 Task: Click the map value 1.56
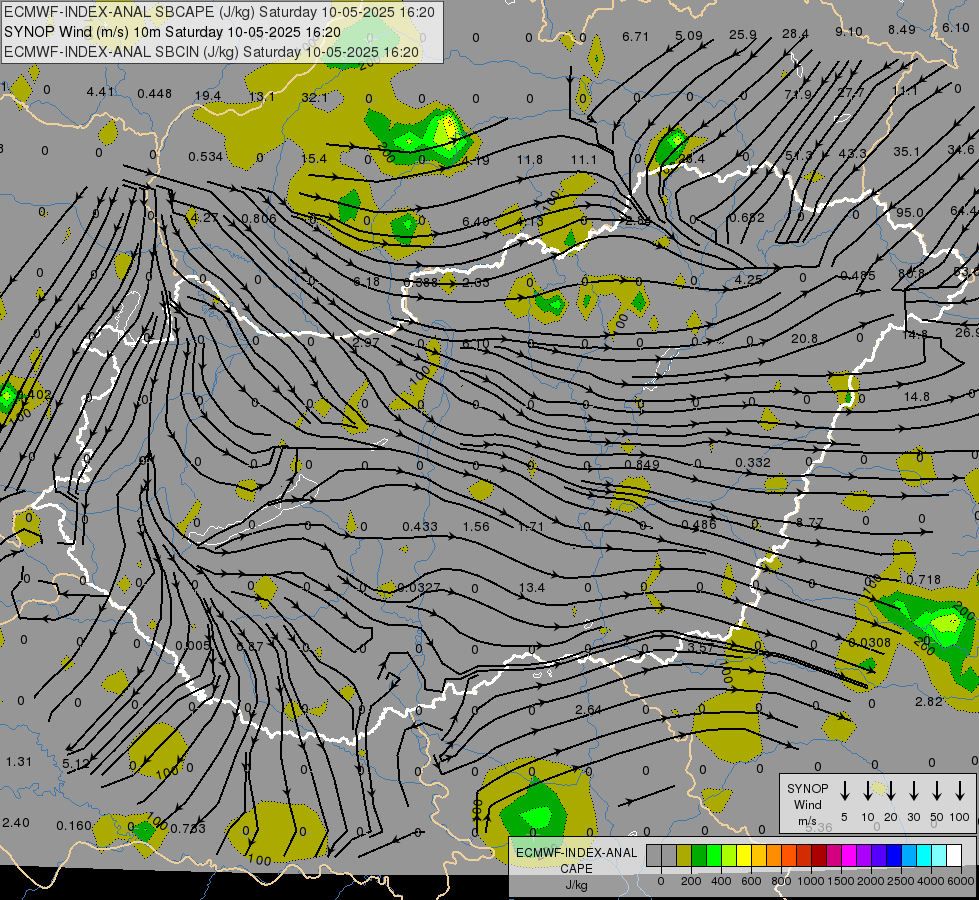(x=476, y=527)
